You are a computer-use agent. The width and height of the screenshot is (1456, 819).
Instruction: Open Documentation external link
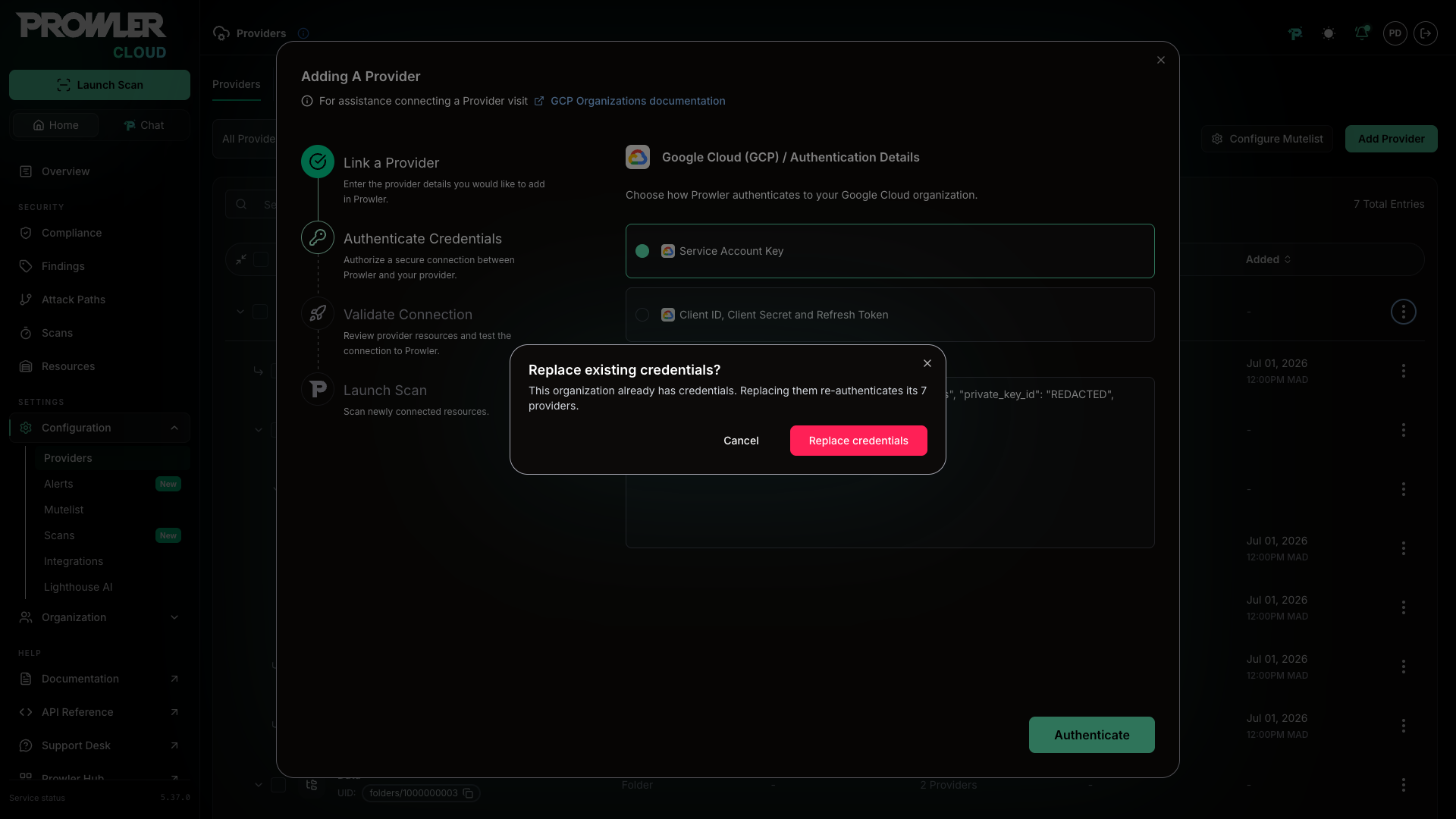pyautogui.click(x=99, y=679)
